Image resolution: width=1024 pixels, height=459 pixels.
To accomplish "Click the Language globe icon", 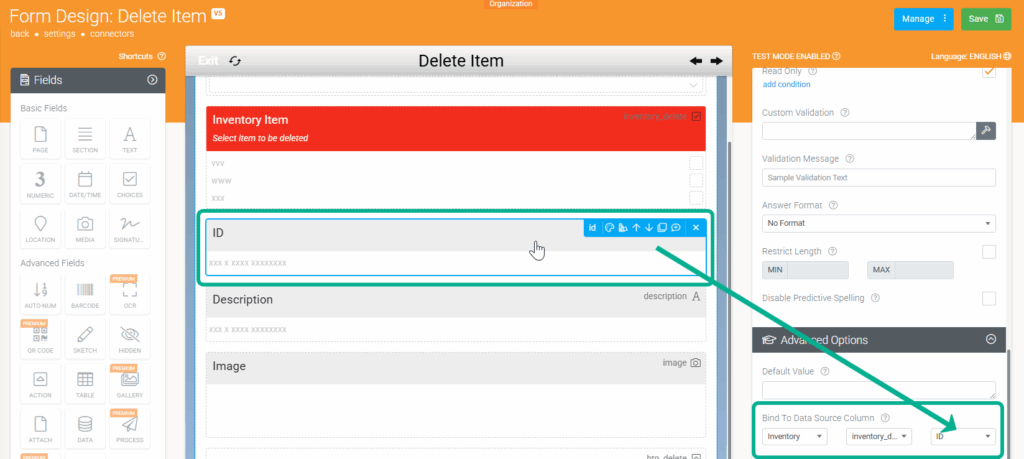I will point(1008,57).
